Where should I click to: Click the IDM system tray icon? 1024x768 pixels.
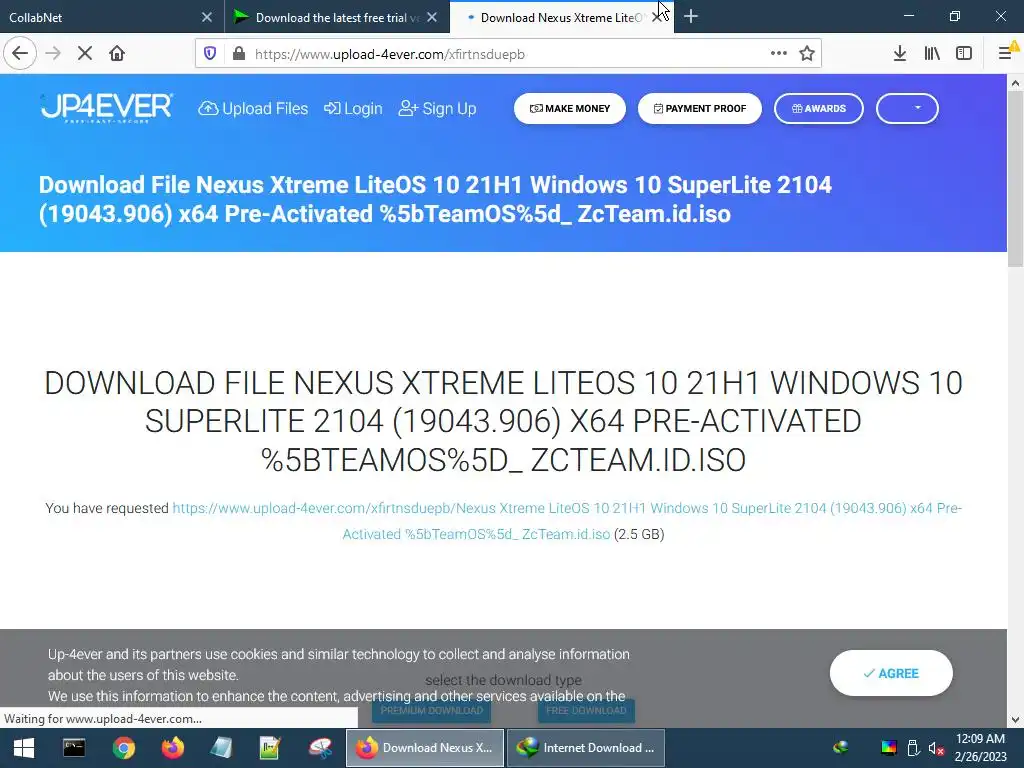[840, 748]
